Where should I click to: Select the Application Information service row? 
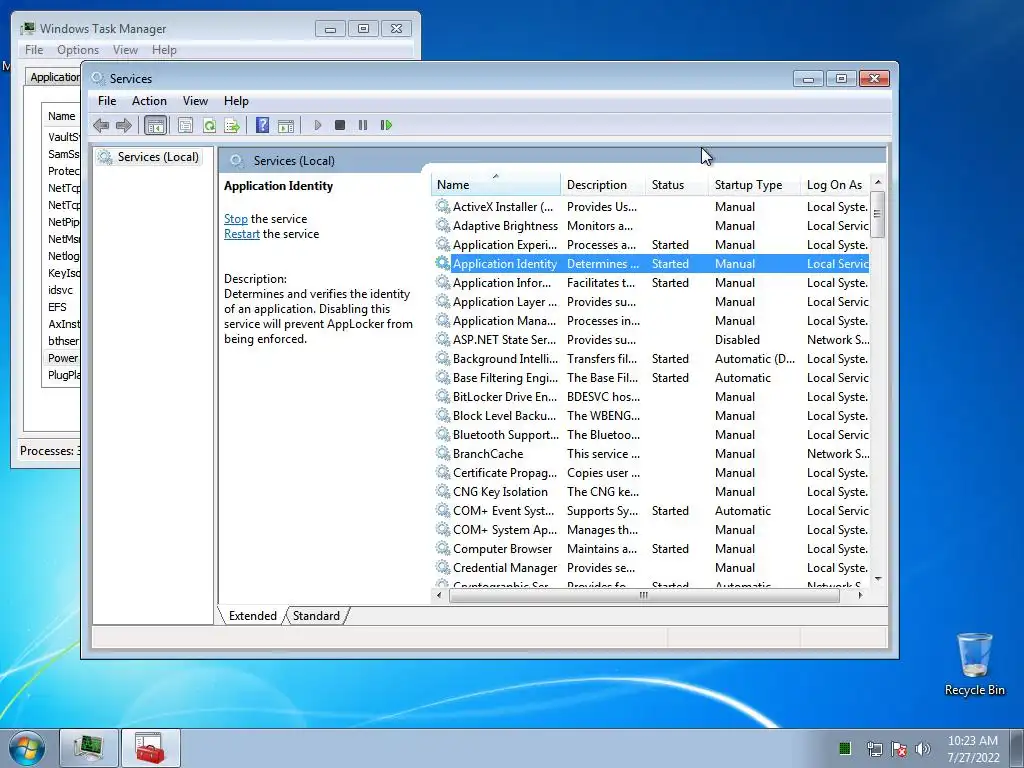pyautogui.click(x=651, y=282)
